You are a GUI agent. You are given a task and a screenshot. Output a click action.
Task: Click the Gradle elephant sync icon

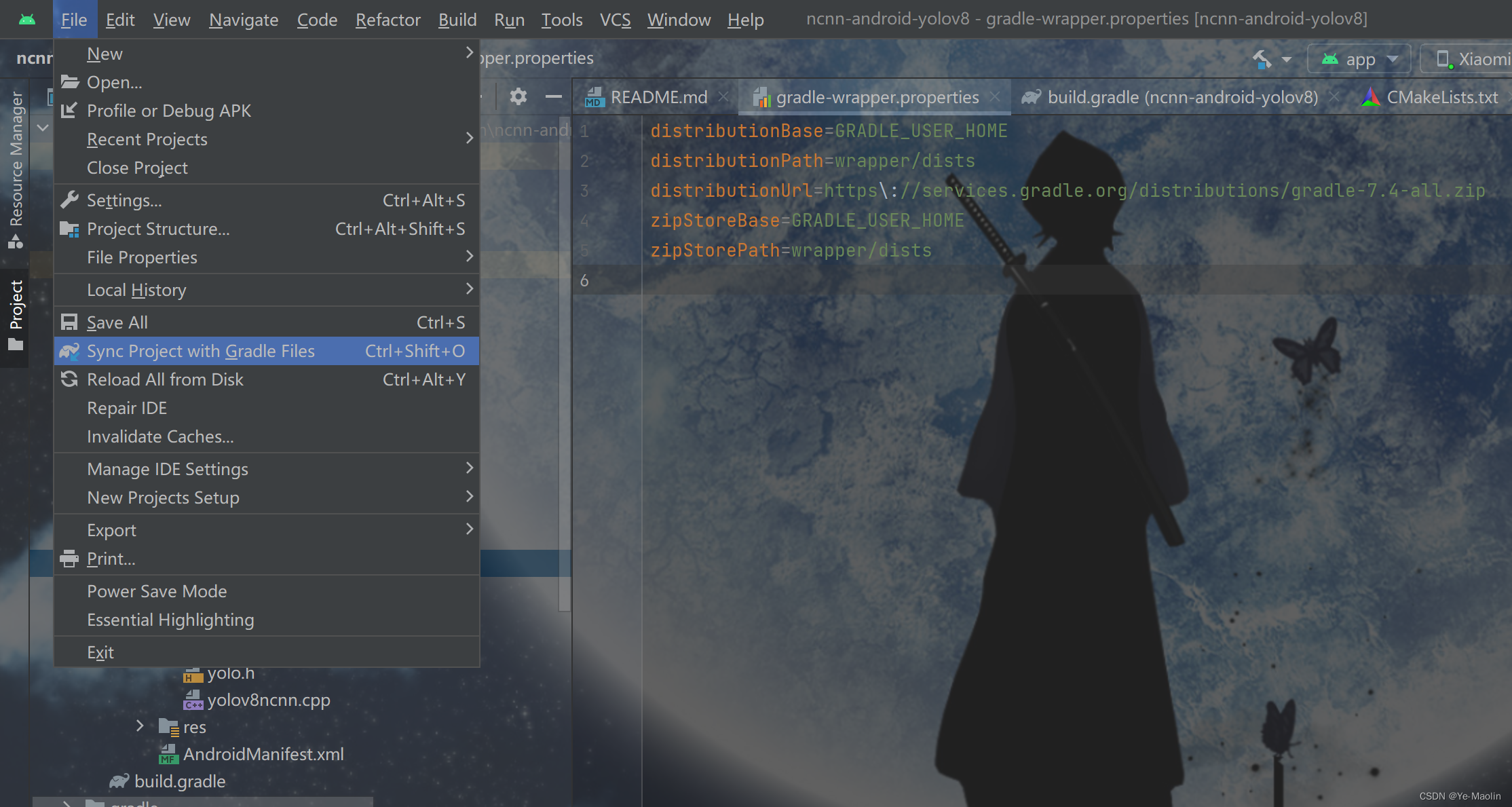point(69,351)
